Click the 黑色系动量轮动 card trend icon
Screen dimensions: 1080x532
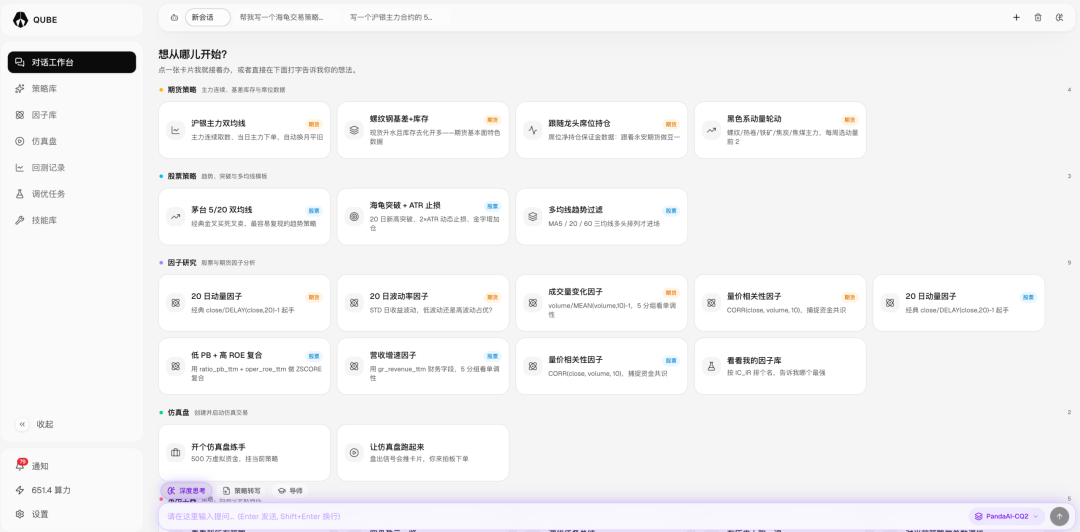point(712,130)
